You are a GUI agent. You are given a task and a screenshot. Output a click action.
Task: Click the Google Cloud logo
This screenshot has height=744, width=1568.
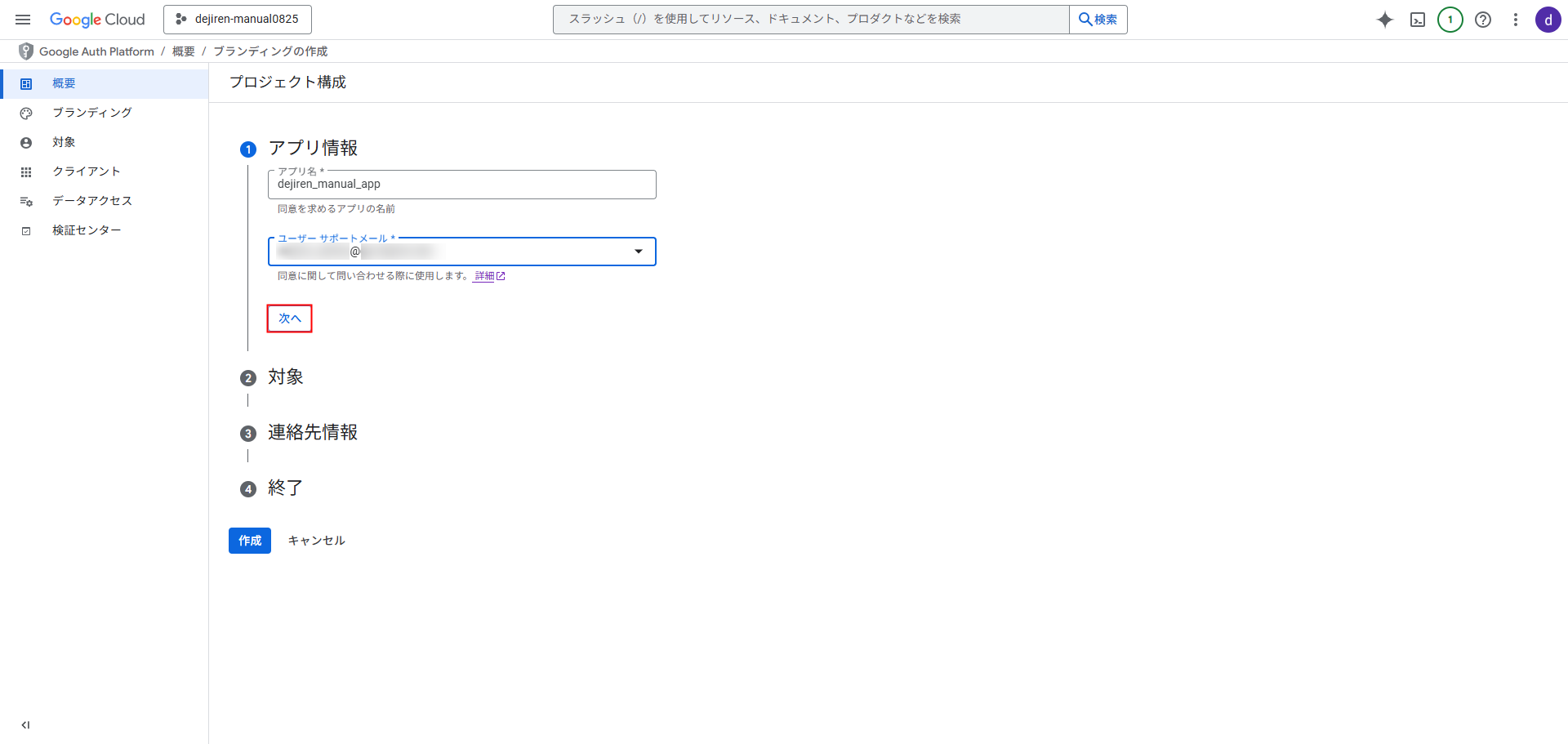click(97, 20)
